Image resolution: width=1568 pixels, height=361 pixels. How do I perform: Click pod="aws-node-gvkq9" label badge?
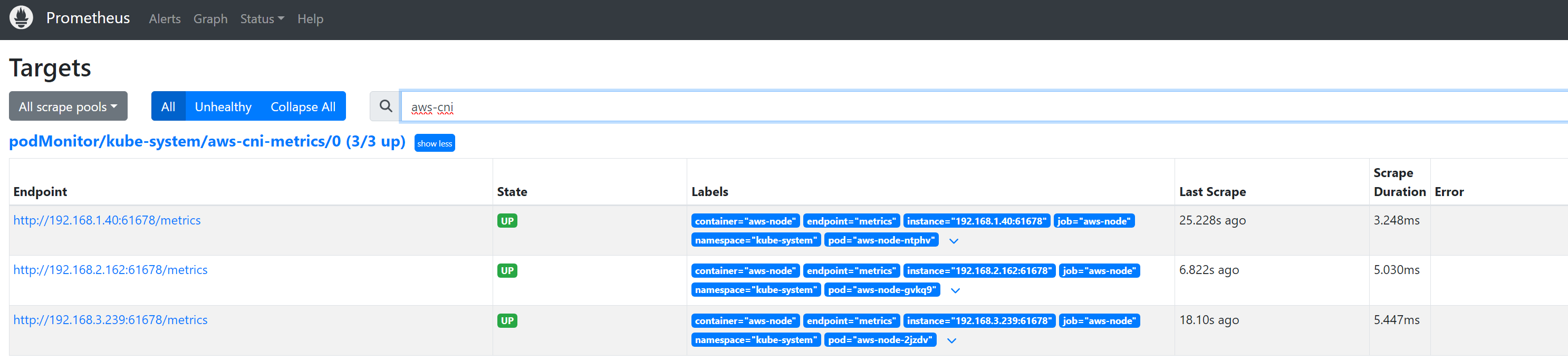pyautogui.click(x=882, y=290)
